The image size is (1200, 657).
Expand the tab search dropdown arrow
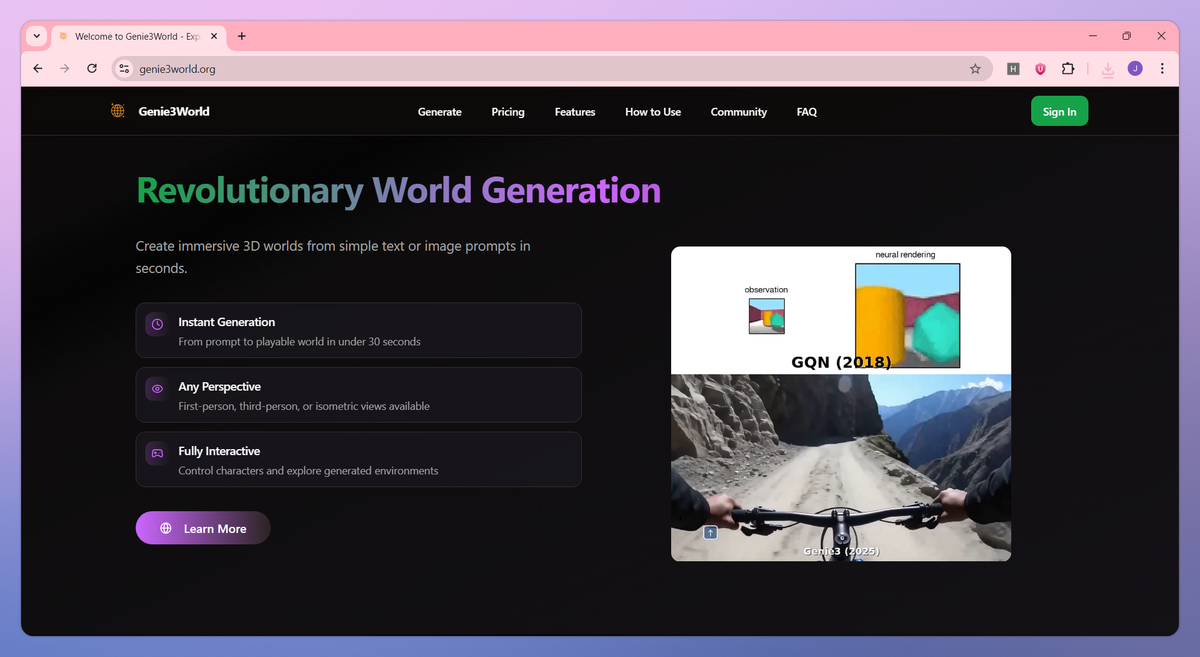pyautogui.click(x=37, y=36)
